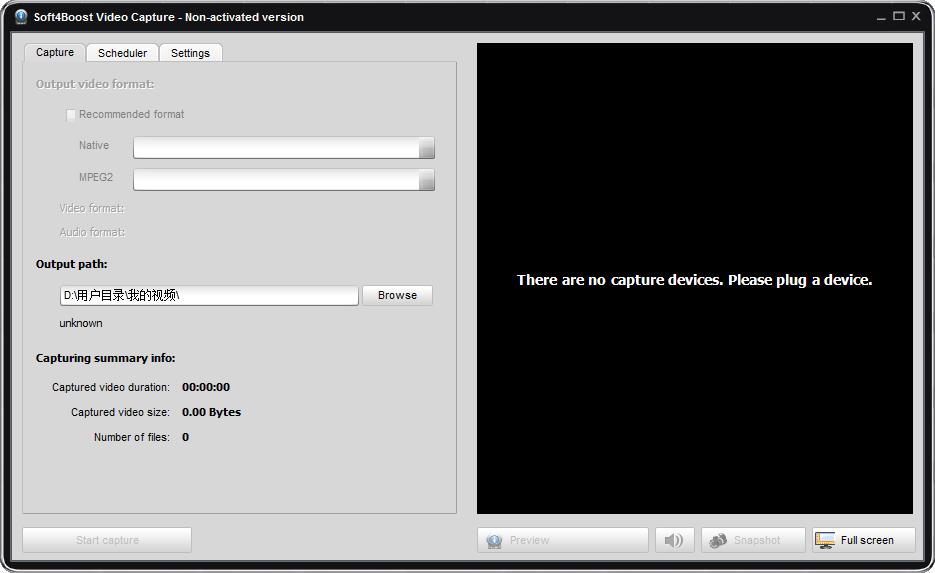Click the 'no capture devices' message in preview
This screenshot has width=935, height=573.
(694, 280)
